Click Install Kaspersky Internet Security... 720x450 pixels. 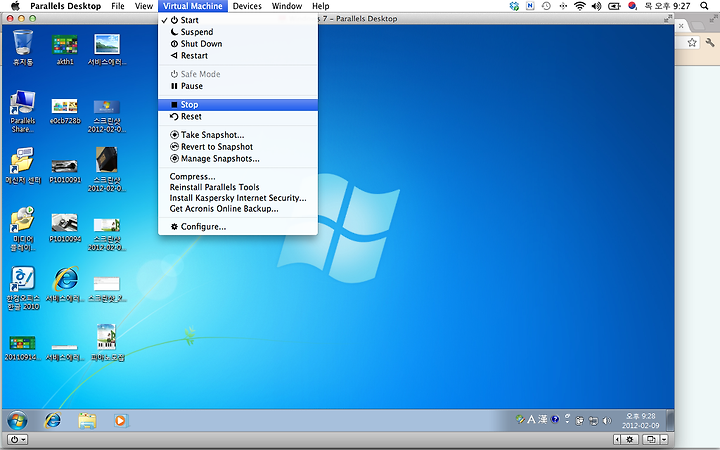237,198
